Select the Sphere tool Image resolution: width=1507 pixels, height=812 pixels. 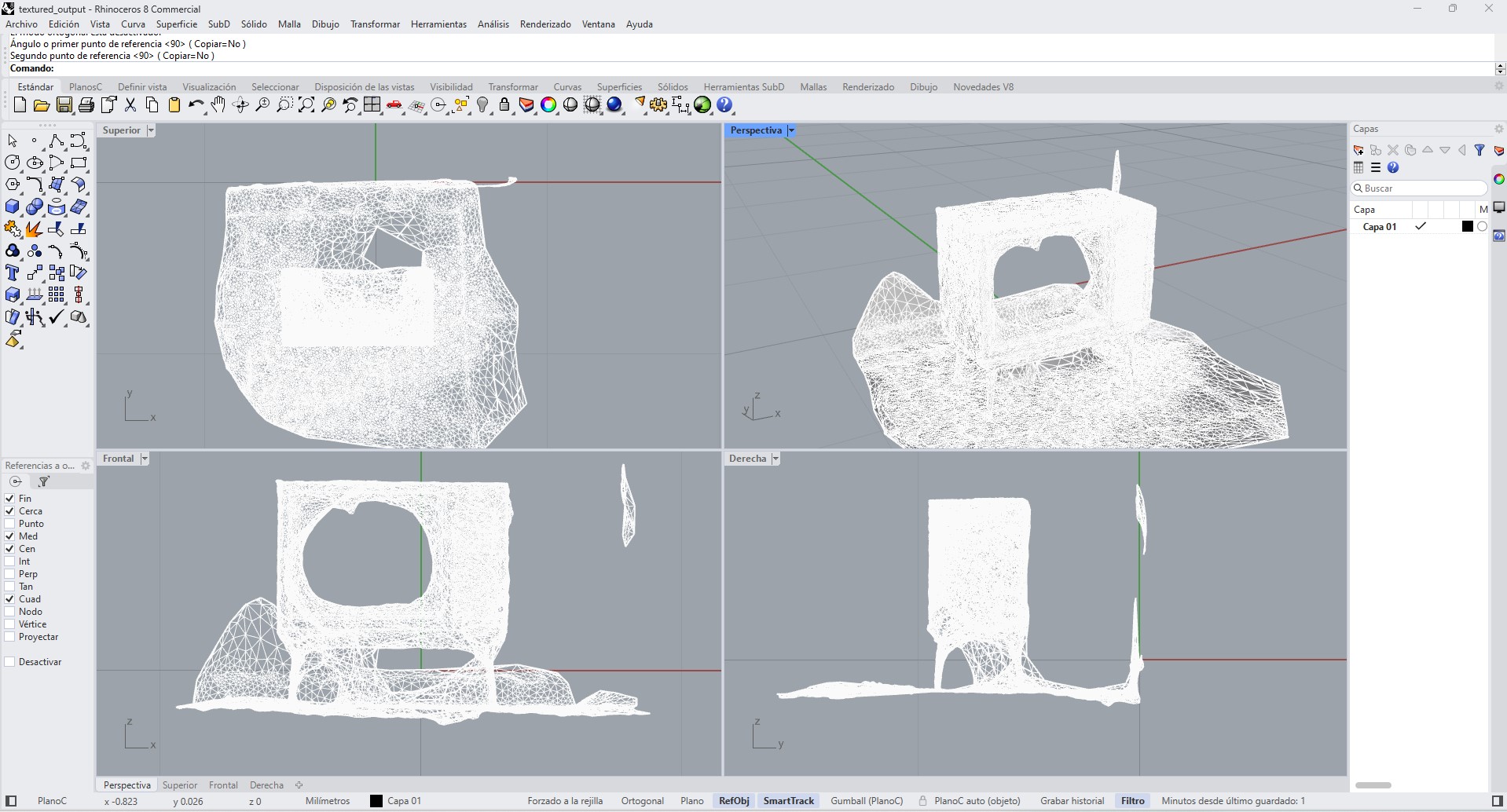tap(35, 207)
